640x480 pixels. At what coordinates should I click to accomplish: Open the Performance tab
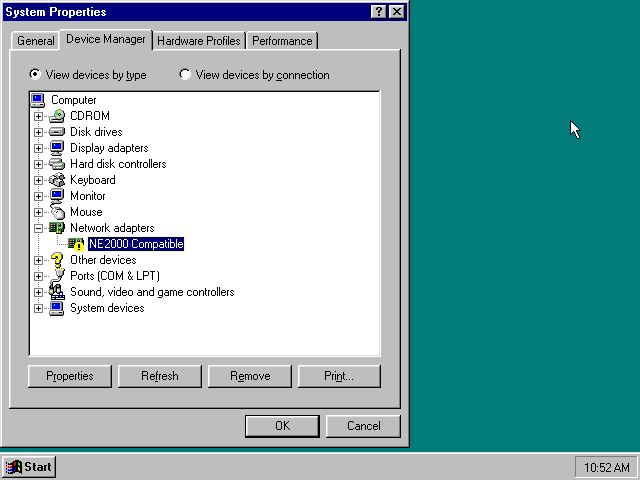[x=282, y=41]
